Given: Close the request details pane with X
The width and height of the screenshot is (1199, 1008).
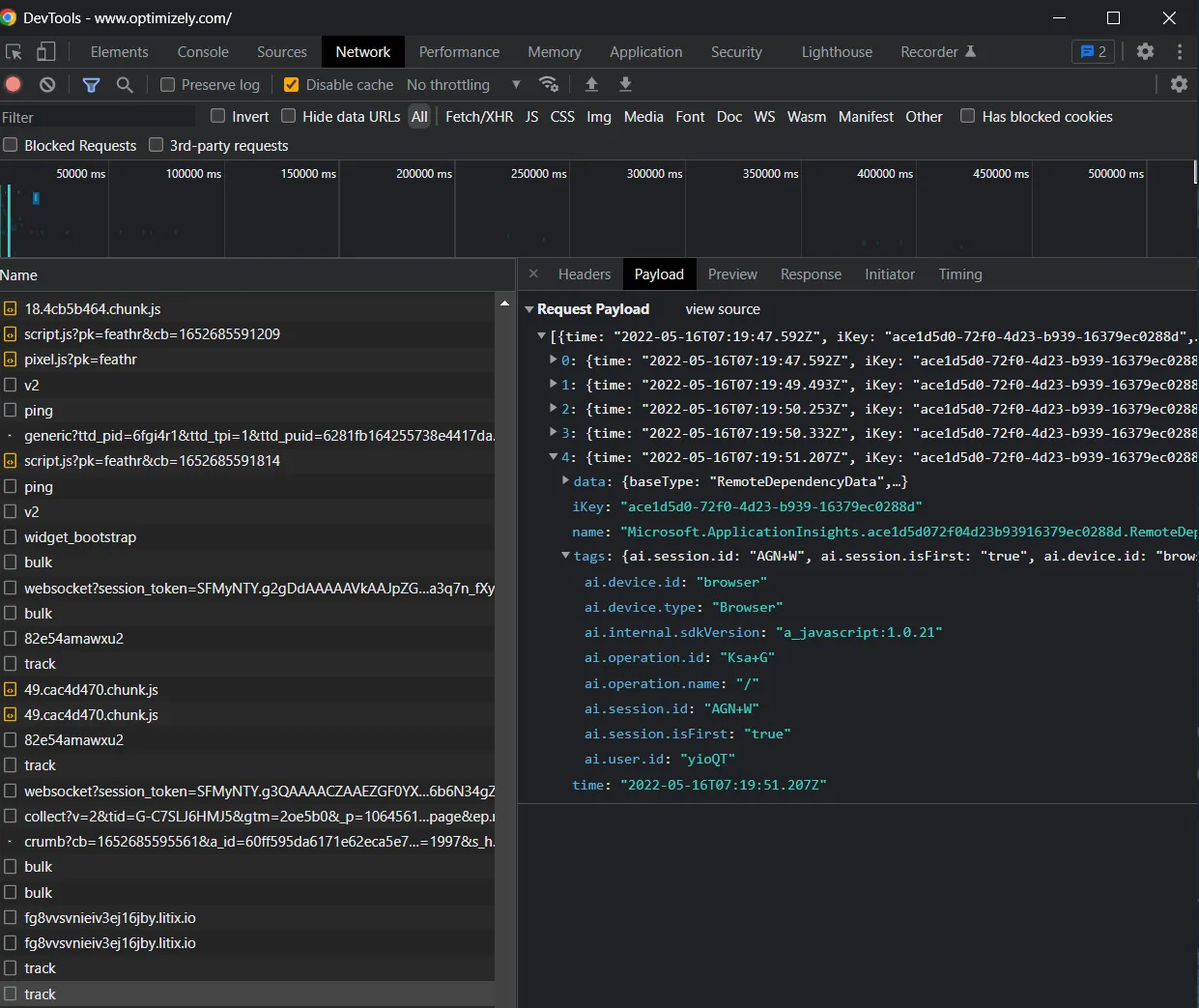Looking at the screenshot, I should pyautogui.click(x=533, y=274).
